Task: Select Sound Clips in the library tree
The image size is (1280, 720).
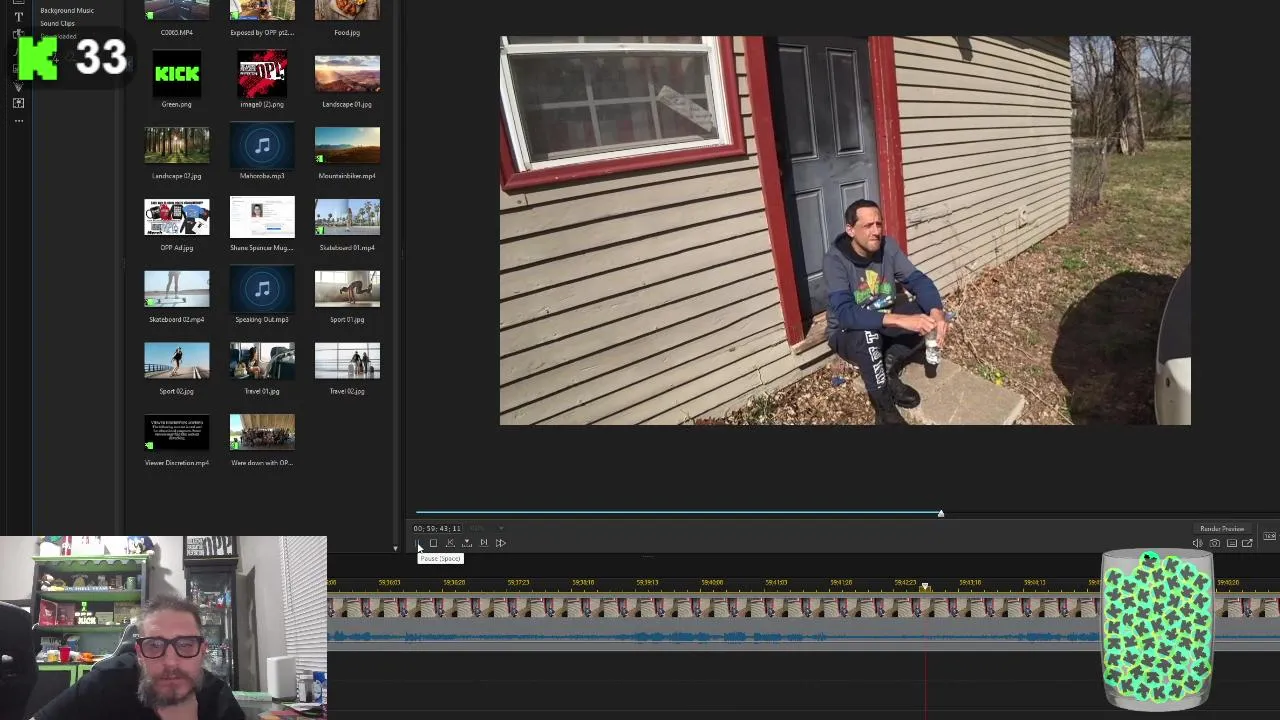Action: pyautogui.click(x=57, y=23)
